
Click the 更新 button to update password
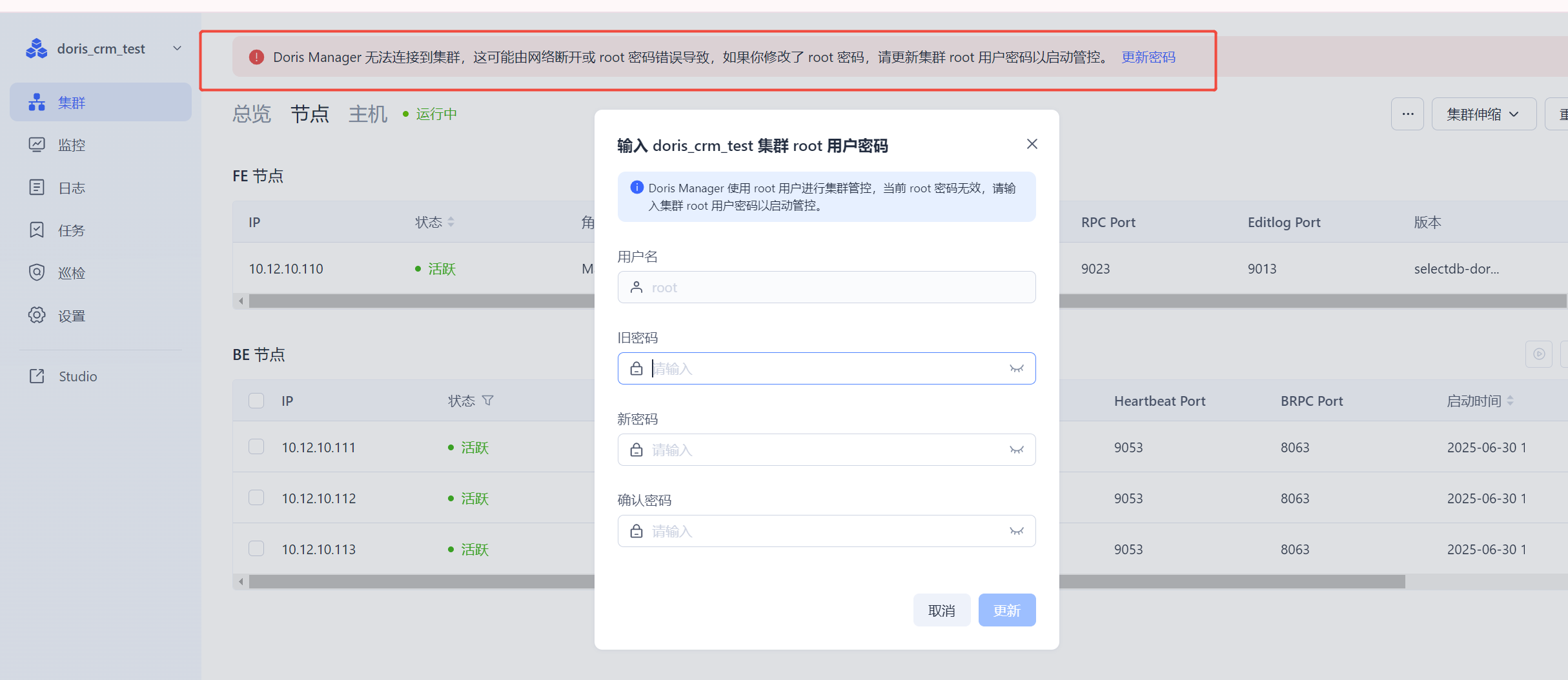click(1006, 610)
